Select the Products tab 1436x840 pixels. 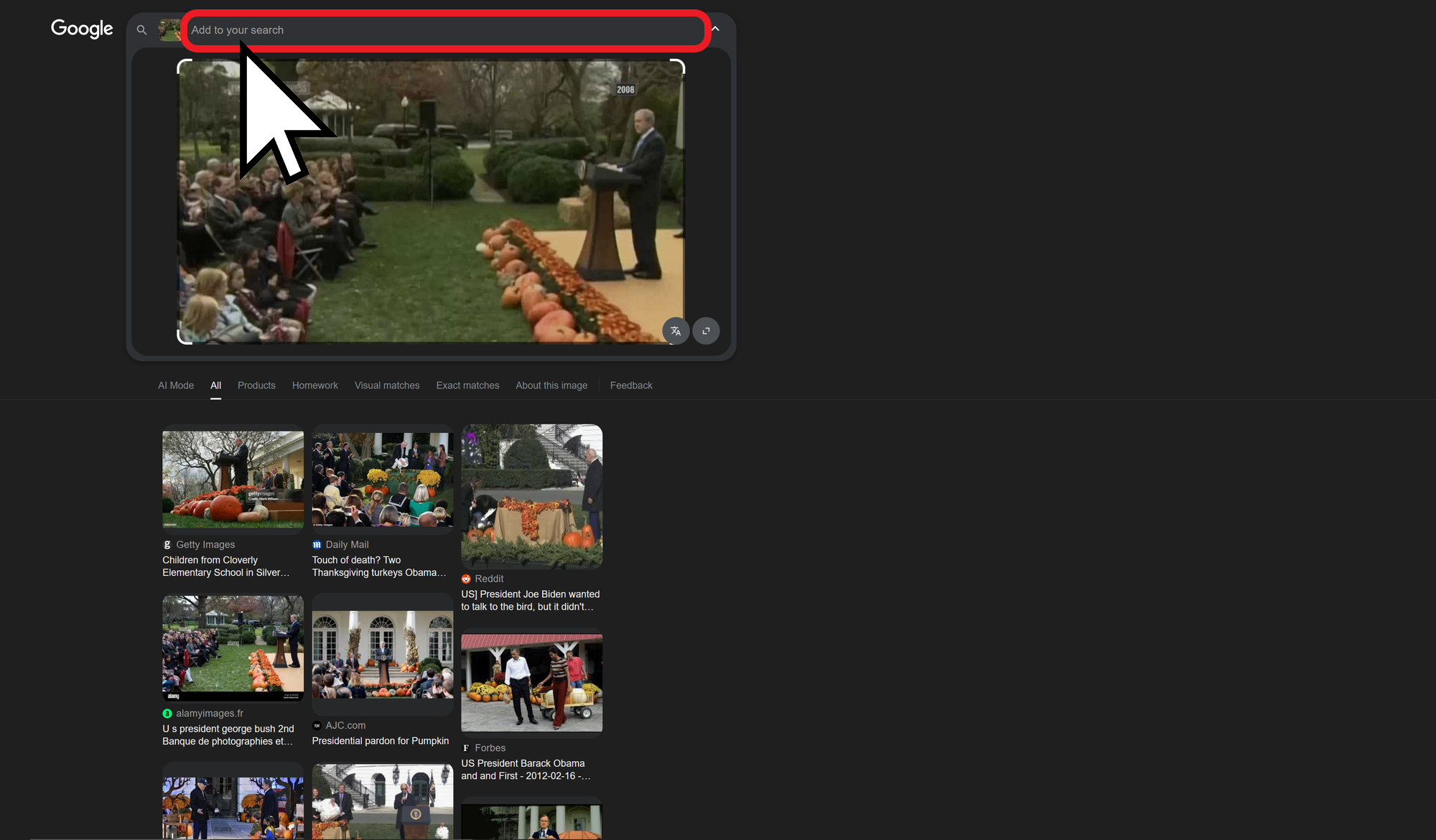(256, 386)
